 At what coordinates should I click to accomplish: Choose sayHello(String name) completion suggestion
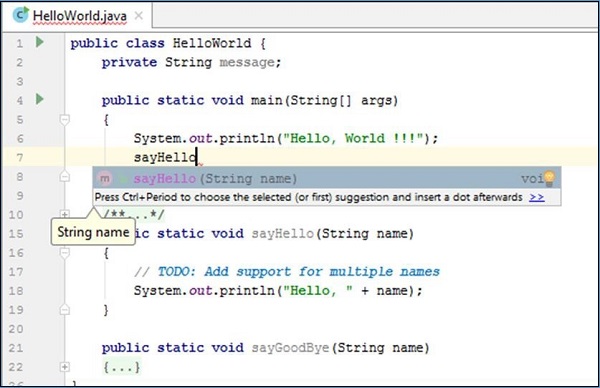tap(327, 178)
